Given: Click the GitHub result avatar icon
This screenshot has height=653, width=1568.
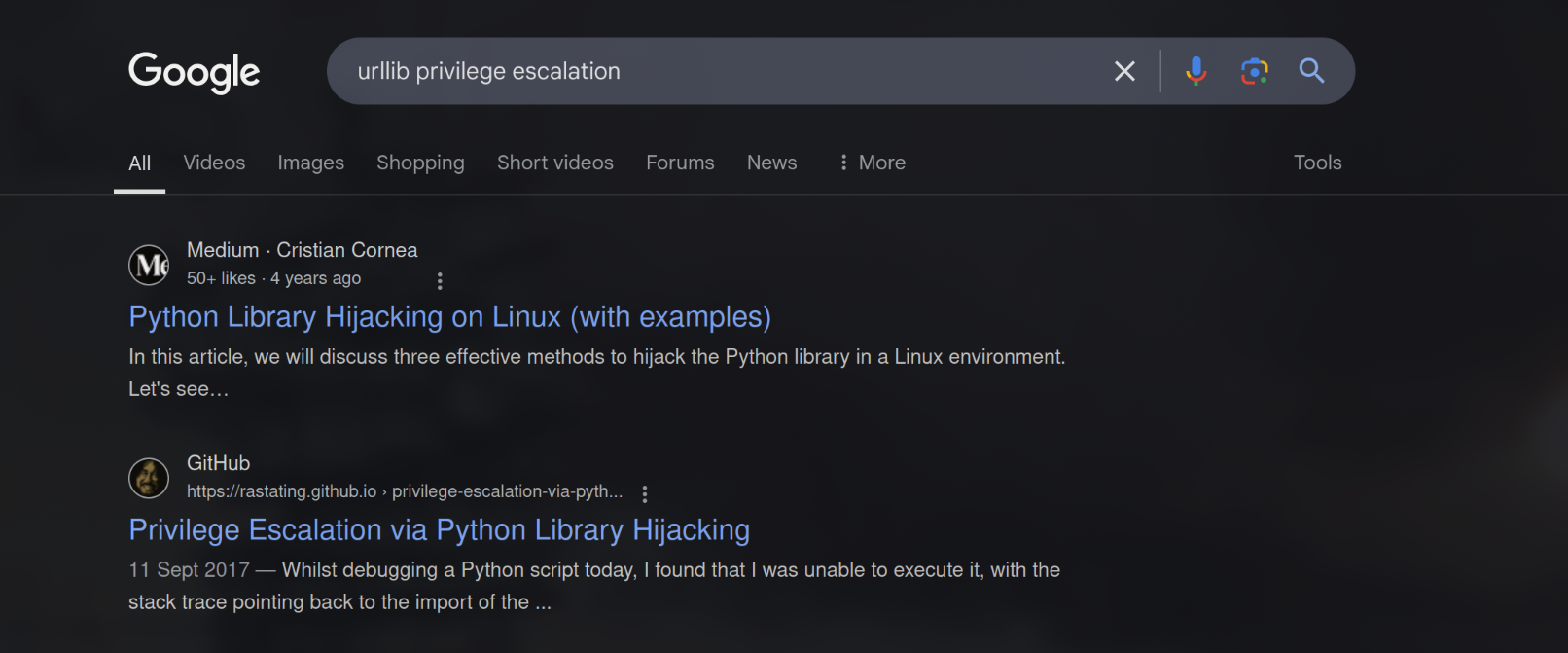Looking at the screenshot, I should click(149, 478).
